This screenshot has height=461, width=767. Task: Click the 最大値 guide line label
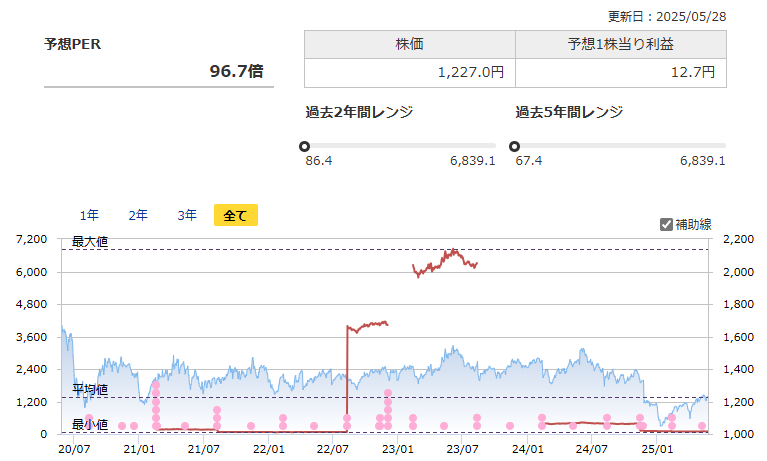tap(89, 242)
